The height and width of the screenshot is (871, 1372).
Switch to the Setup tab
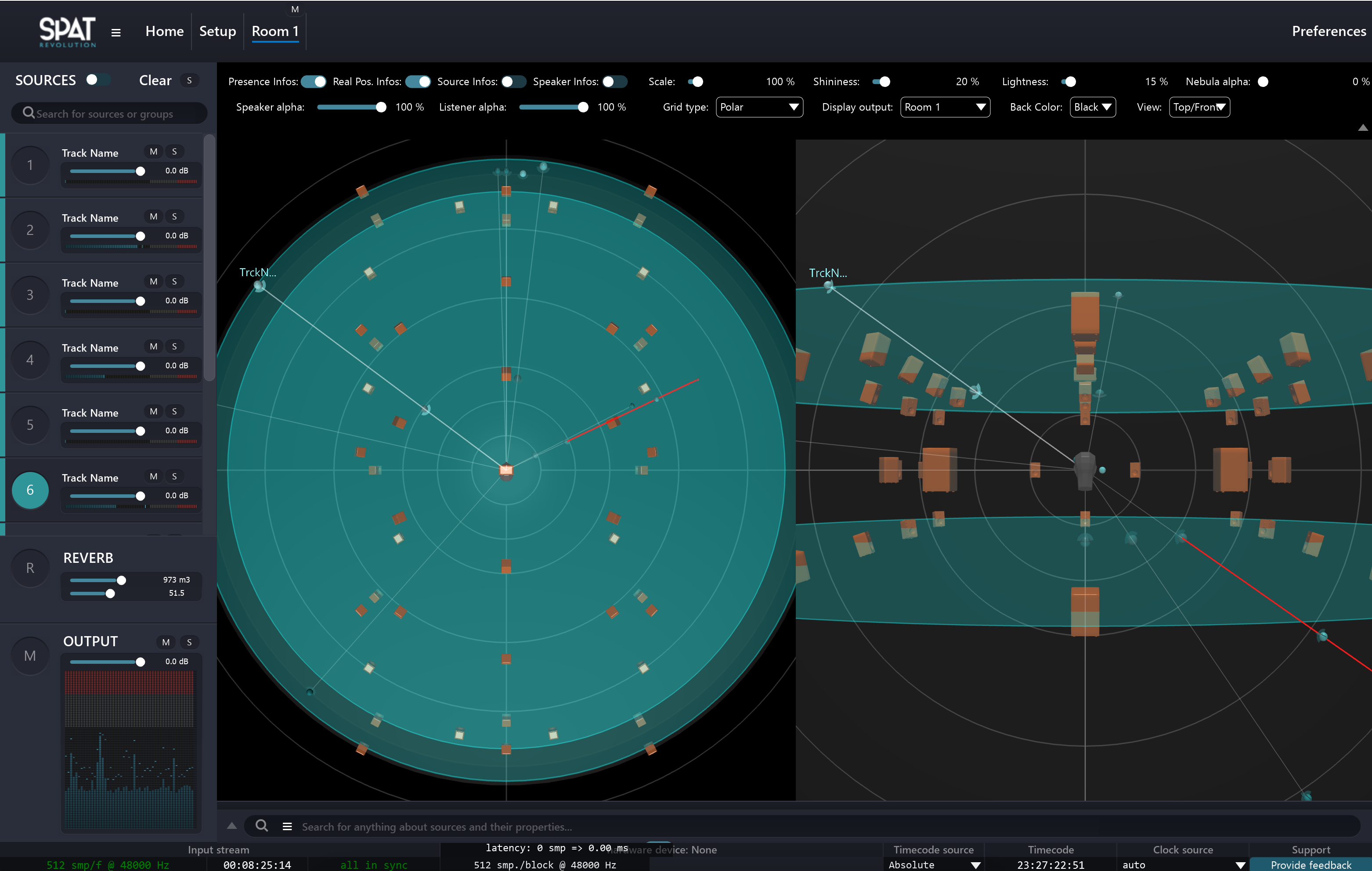pos(217,31)
